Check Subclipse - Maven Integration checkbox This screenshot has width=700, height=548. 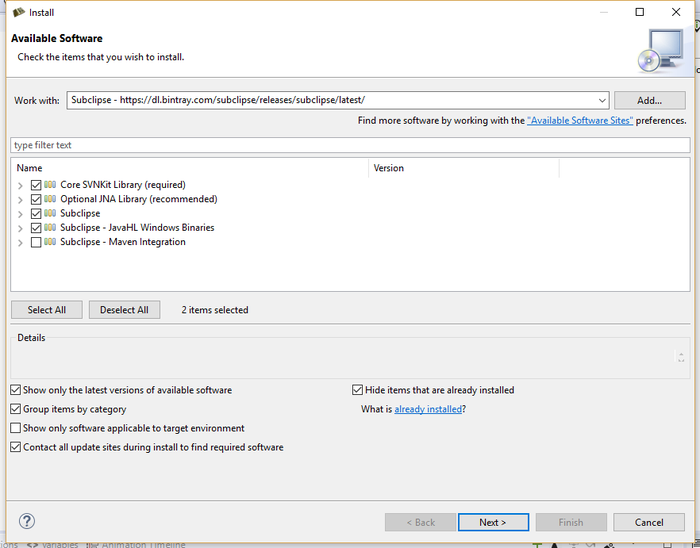click(x=36, y=242)
